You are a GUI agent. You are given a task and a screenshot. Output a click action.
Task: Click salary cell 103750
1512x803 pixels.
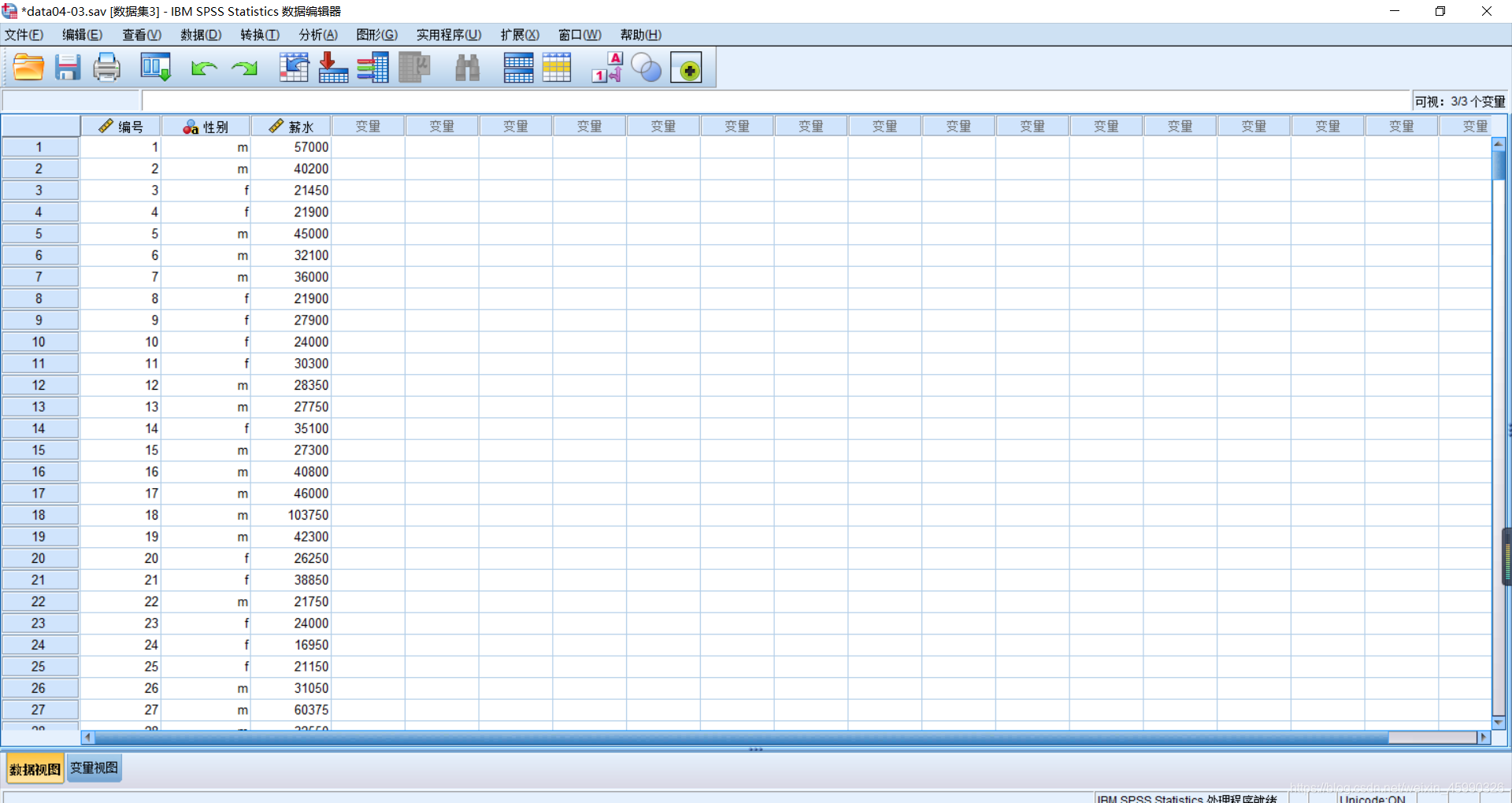tap(291, 515)
